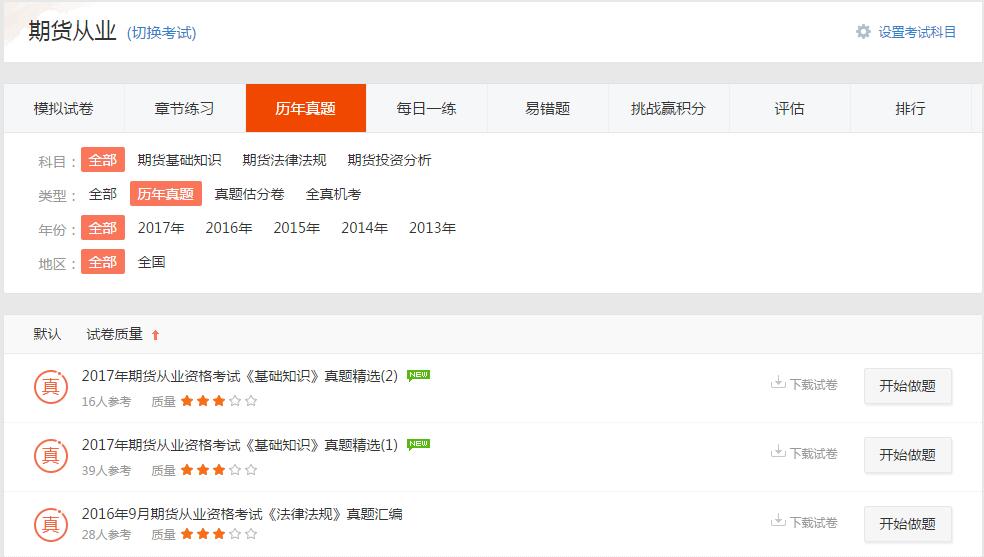
Task: Click the 真 badge of 2017 基础知识 真题精选(1)
Action: click(51, 455)
